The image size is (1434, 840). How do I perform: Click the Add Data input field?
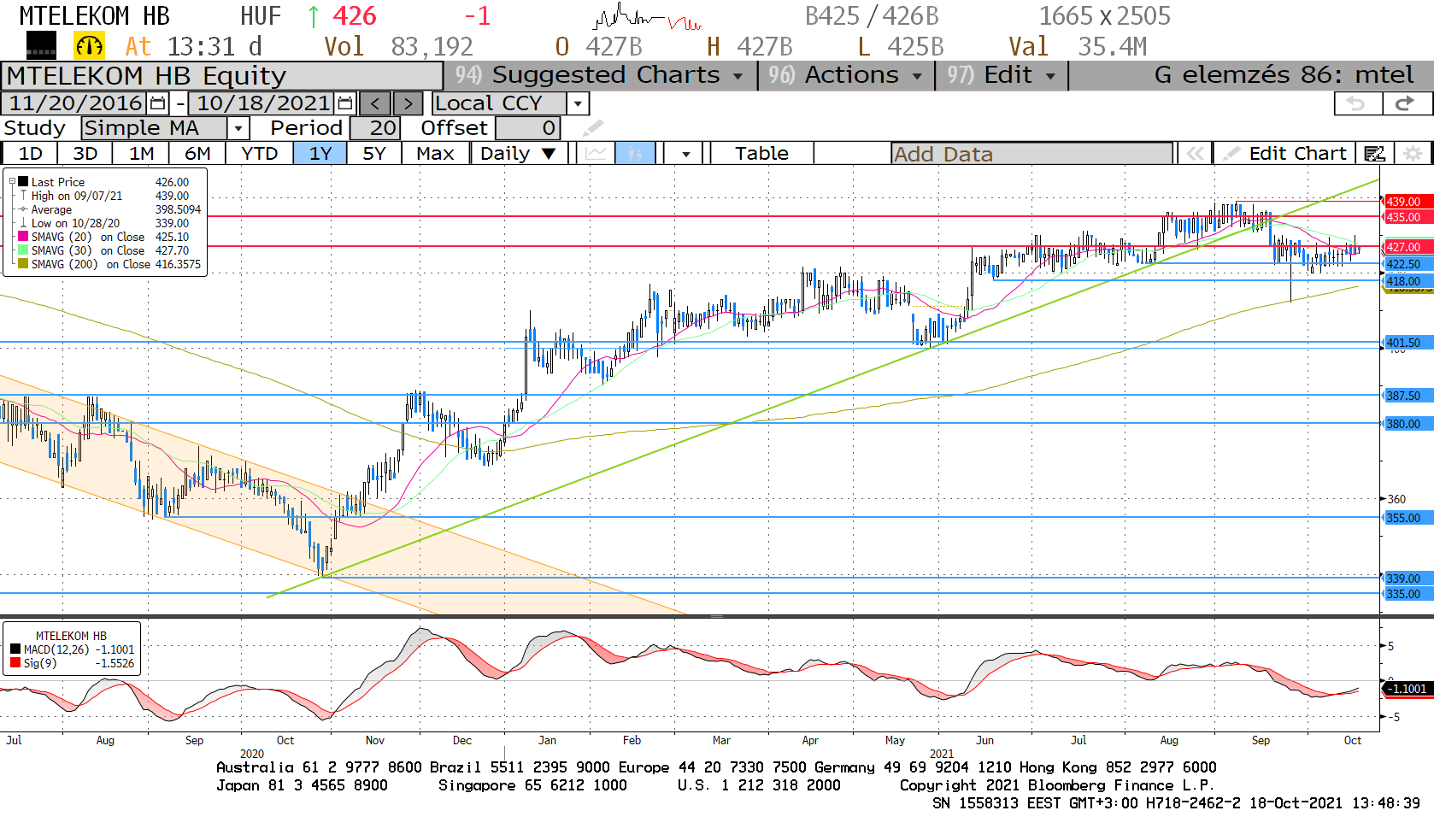click(1031, 154)
